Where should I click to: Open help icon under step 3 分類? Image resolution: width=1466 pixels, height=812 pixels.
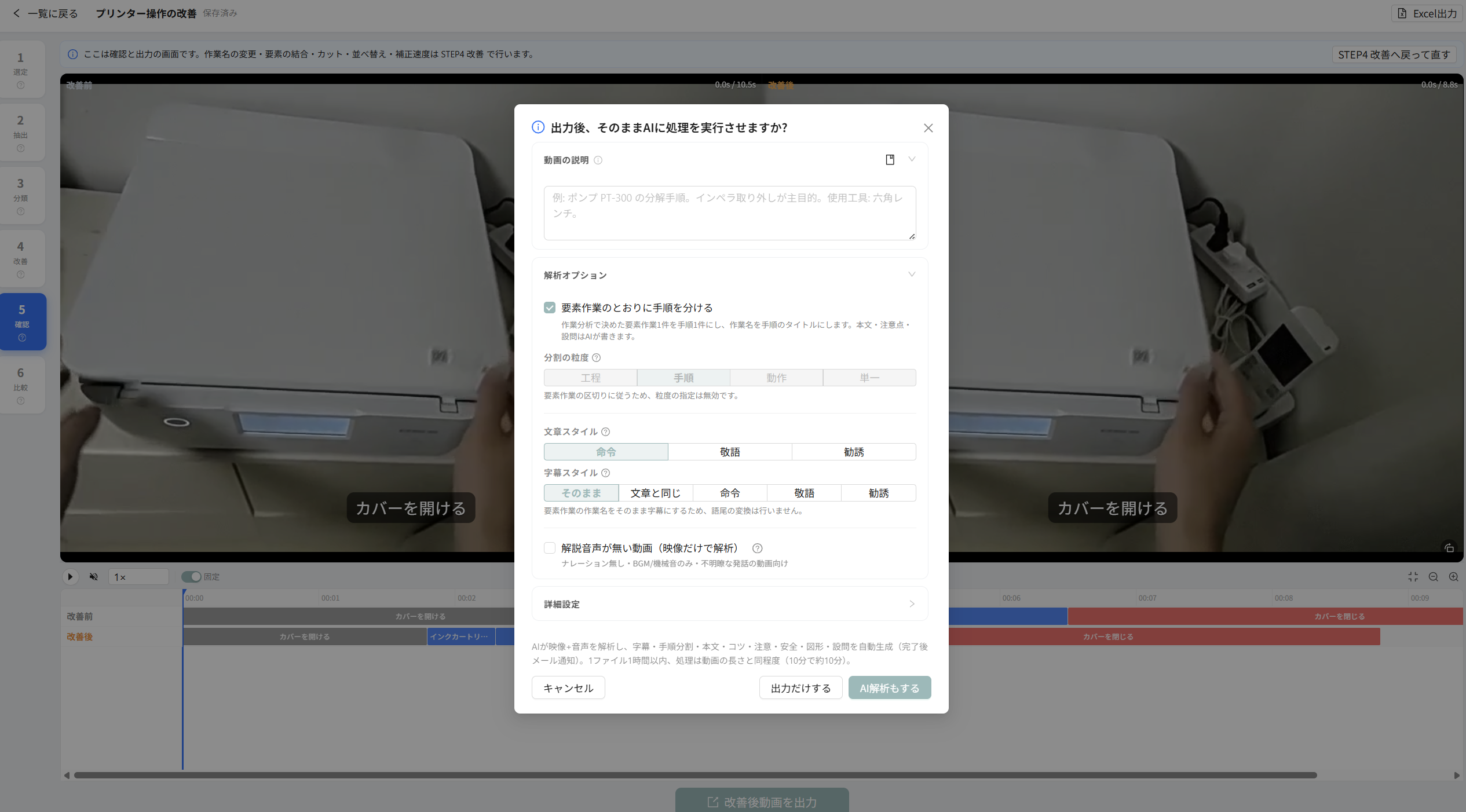coord(21,211)
